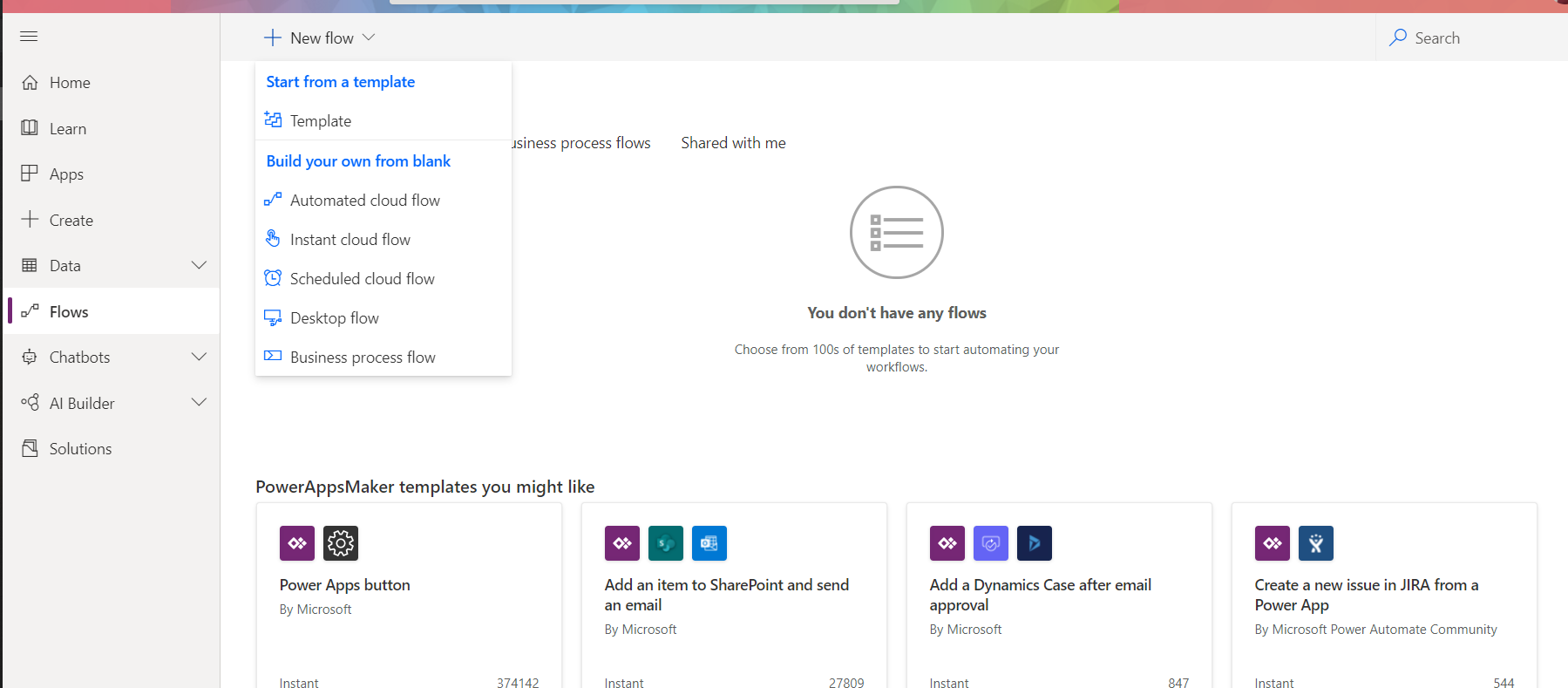The height and width of the screenshot is (688, 1568).
Task: Click the Solutions icon in sidebar
Action: pos(30,448)
